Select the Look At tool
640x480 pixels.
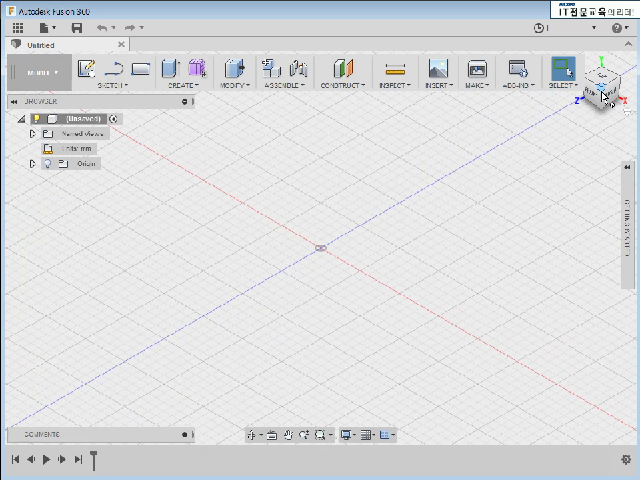click(272, 435)
